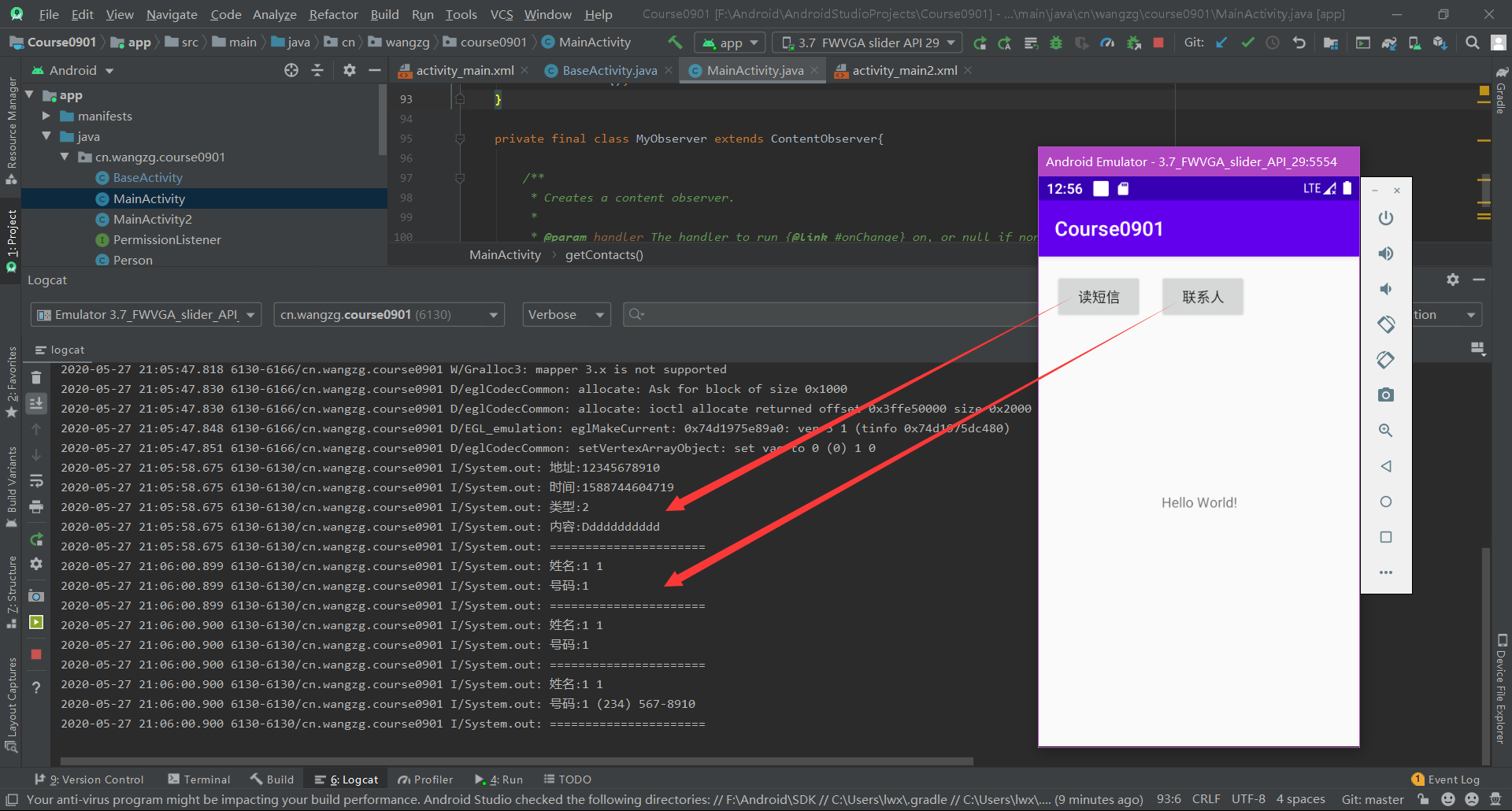This screenshot has width=1512, height=811.
Task: Open the Terminal tool window
Action: (199, 780)
